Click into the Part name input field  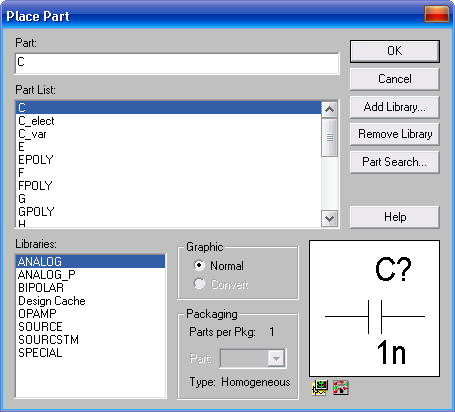point(177,63)
